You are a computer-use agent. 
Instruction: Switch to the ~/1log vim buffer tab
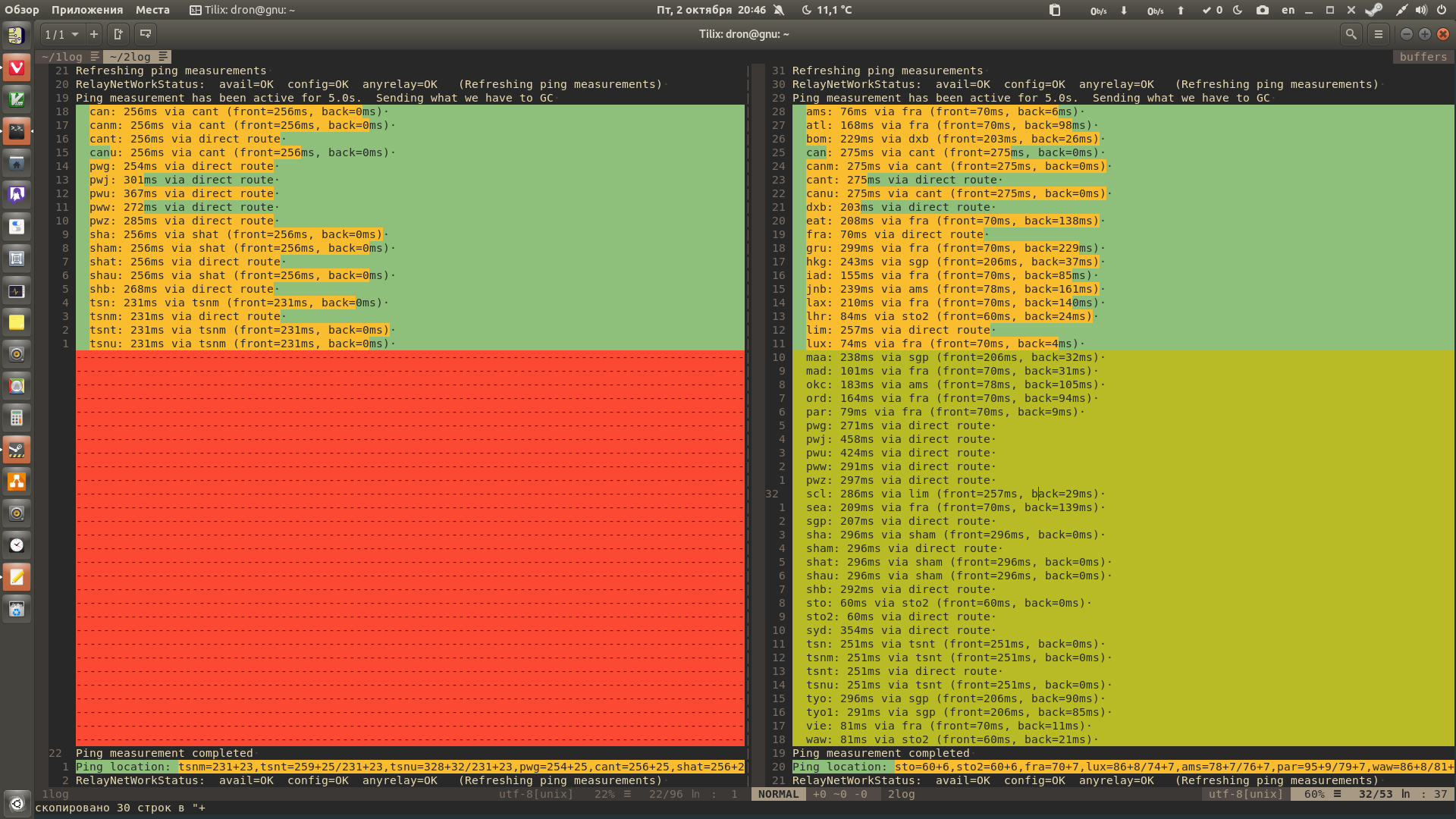coord(62,57)
